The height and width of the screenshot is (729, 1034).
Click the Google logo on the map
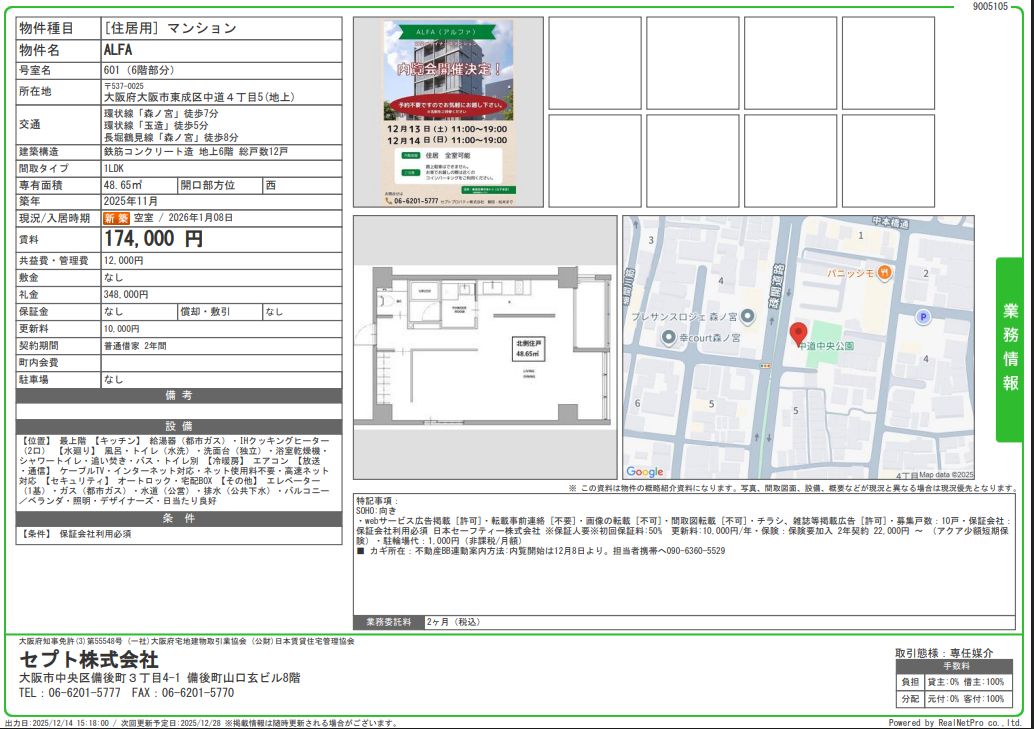pos(645,472)
